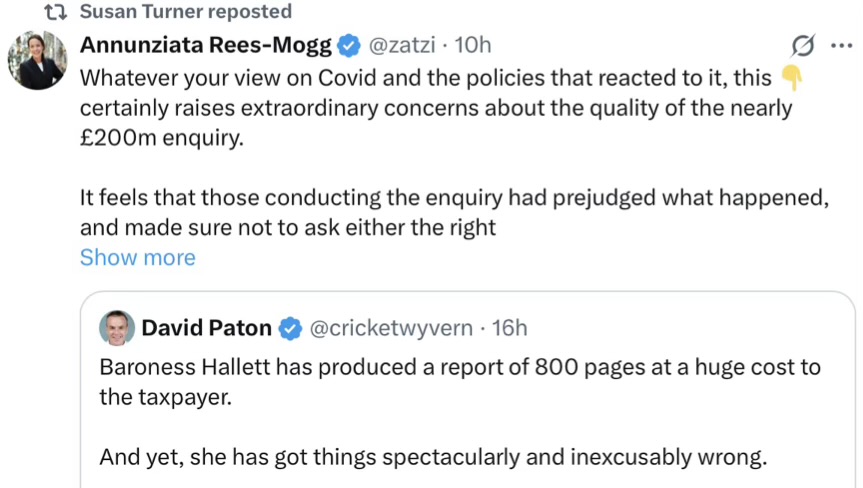This screenshot has height=488, width=863.
Task: Click the Grok slashed-circle icon
Action: click(x=802, y=45)
